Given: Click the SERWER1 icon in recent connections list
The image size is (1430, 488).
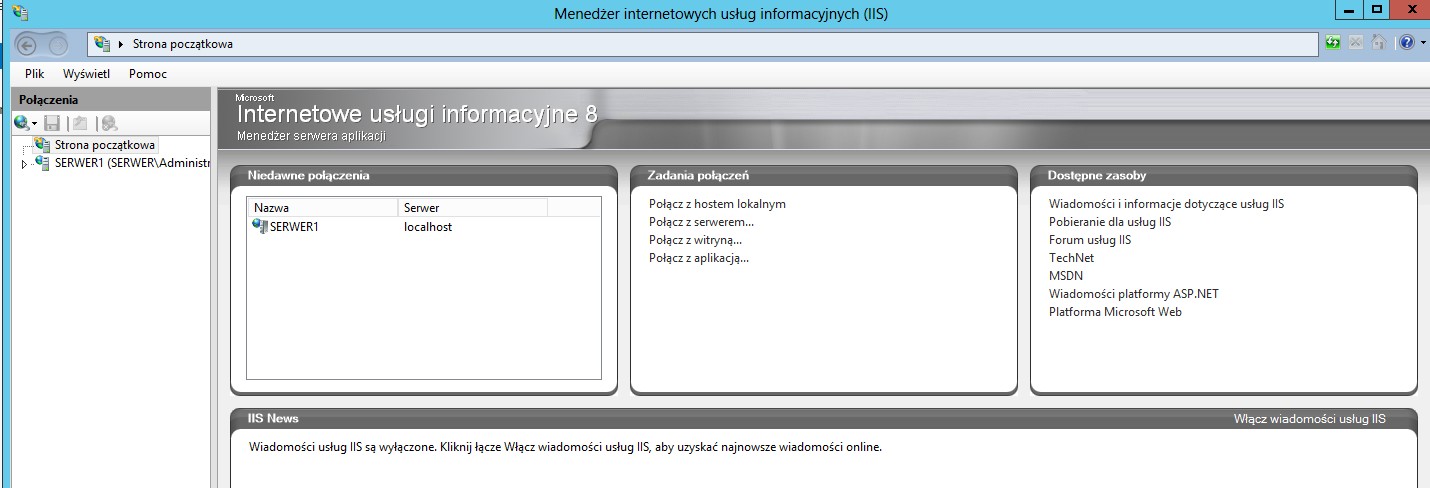Looking at the screenshot, I should click(x=260, y=227).
